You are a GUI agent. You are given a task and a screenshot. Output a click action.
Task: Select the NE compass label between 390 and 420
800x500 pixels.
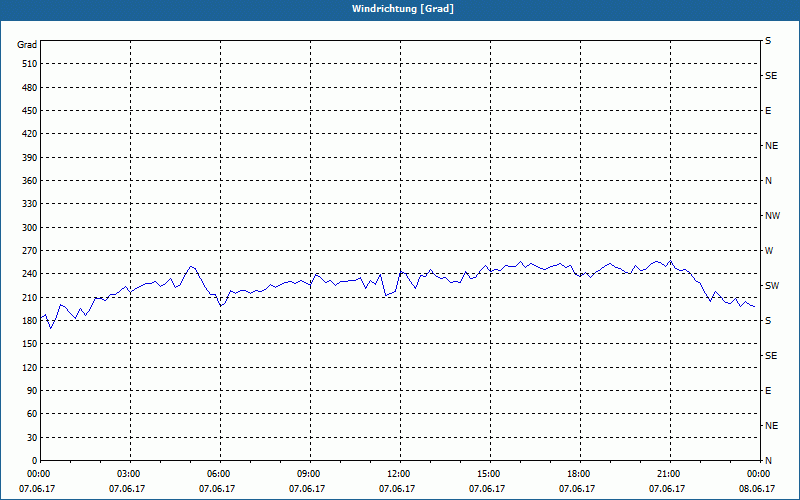[771, 146]
